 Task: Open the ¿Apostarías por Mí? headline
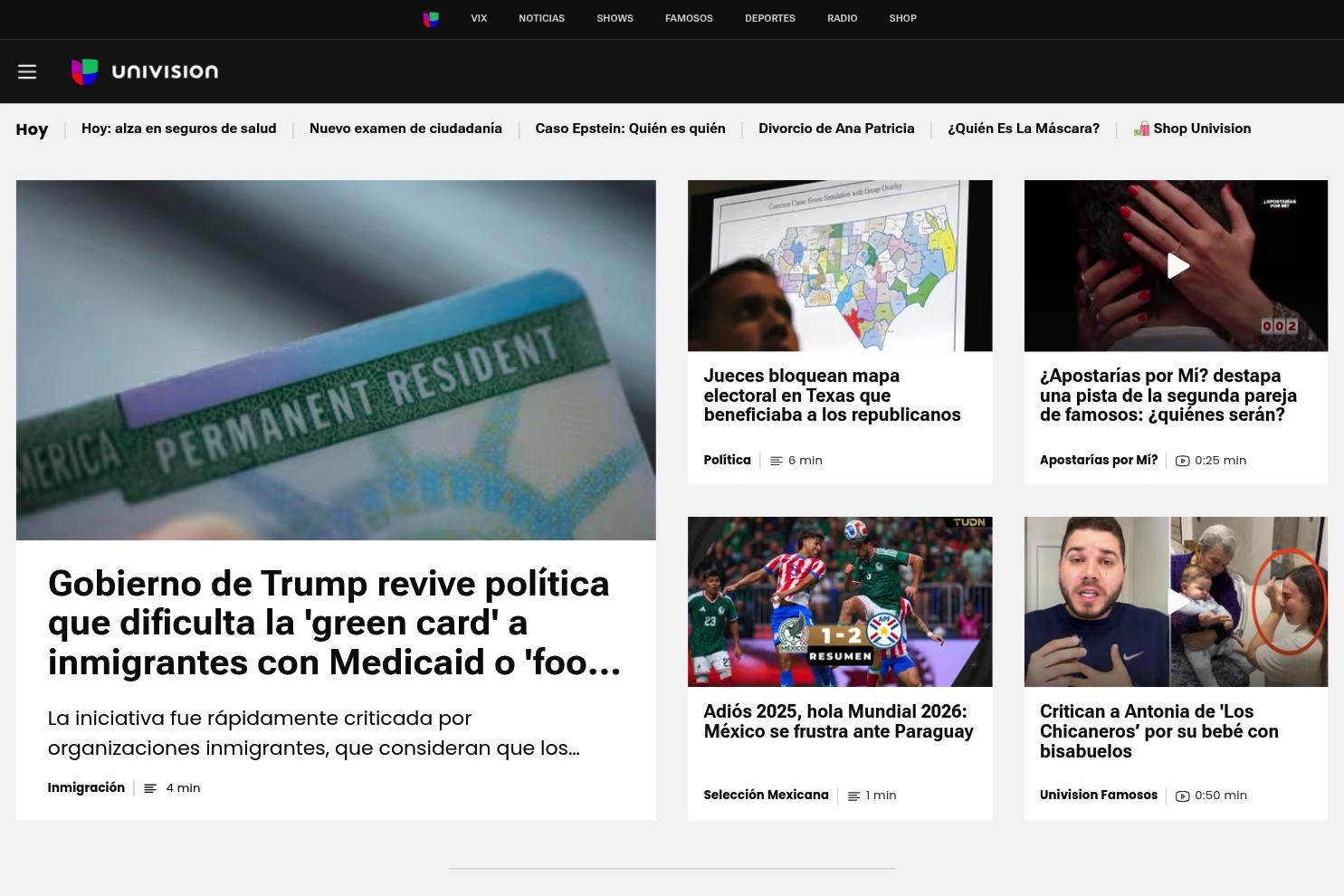[x=1168, y=396]
